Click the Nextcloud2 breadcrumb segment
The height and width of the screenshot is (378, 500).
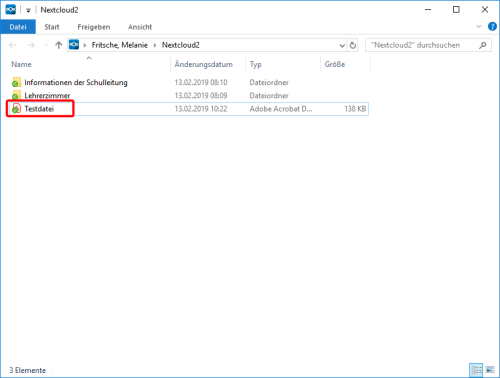coord(181,45)
